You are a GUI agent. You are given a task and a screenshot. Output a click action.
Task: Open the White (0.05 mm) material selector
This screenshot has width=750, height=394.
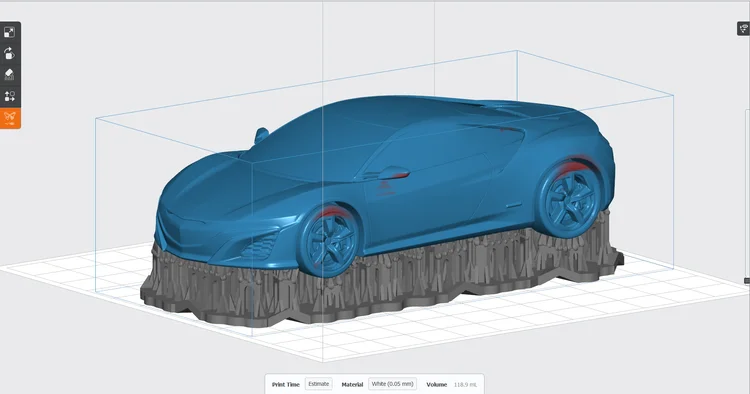coord(392,384)
